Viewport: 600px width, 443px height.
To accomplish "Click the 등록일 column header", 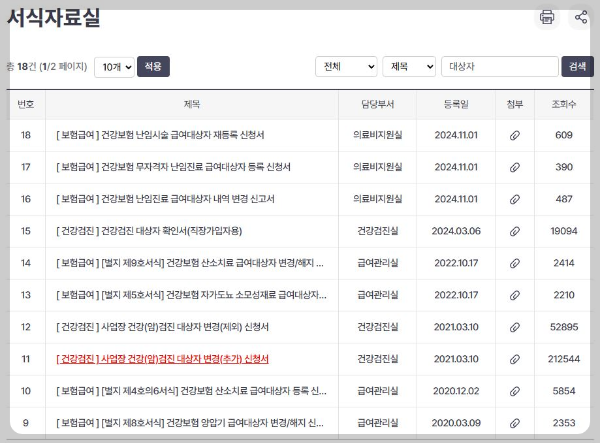I will coord(456,104).
